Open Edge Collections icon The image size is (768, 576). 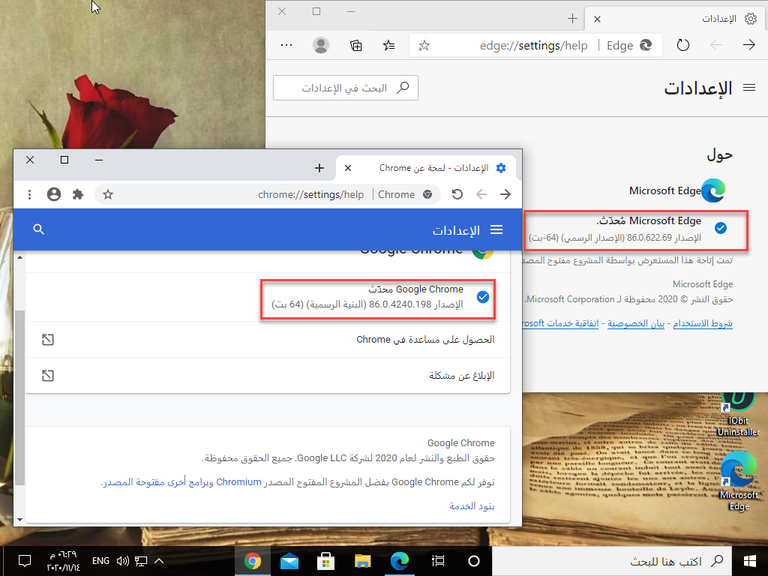(356, 45)
